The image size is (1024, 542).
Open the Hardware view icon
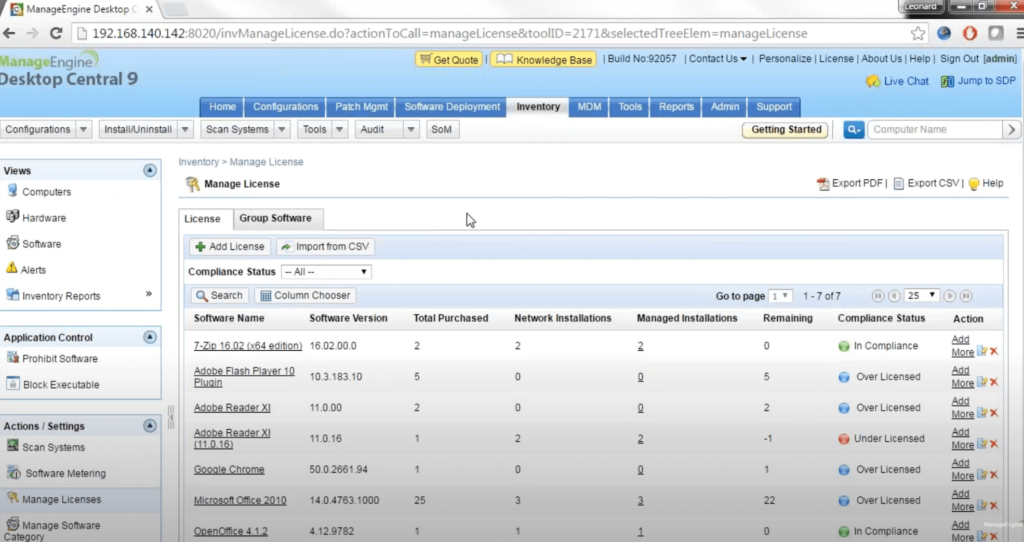click(12, 217)
